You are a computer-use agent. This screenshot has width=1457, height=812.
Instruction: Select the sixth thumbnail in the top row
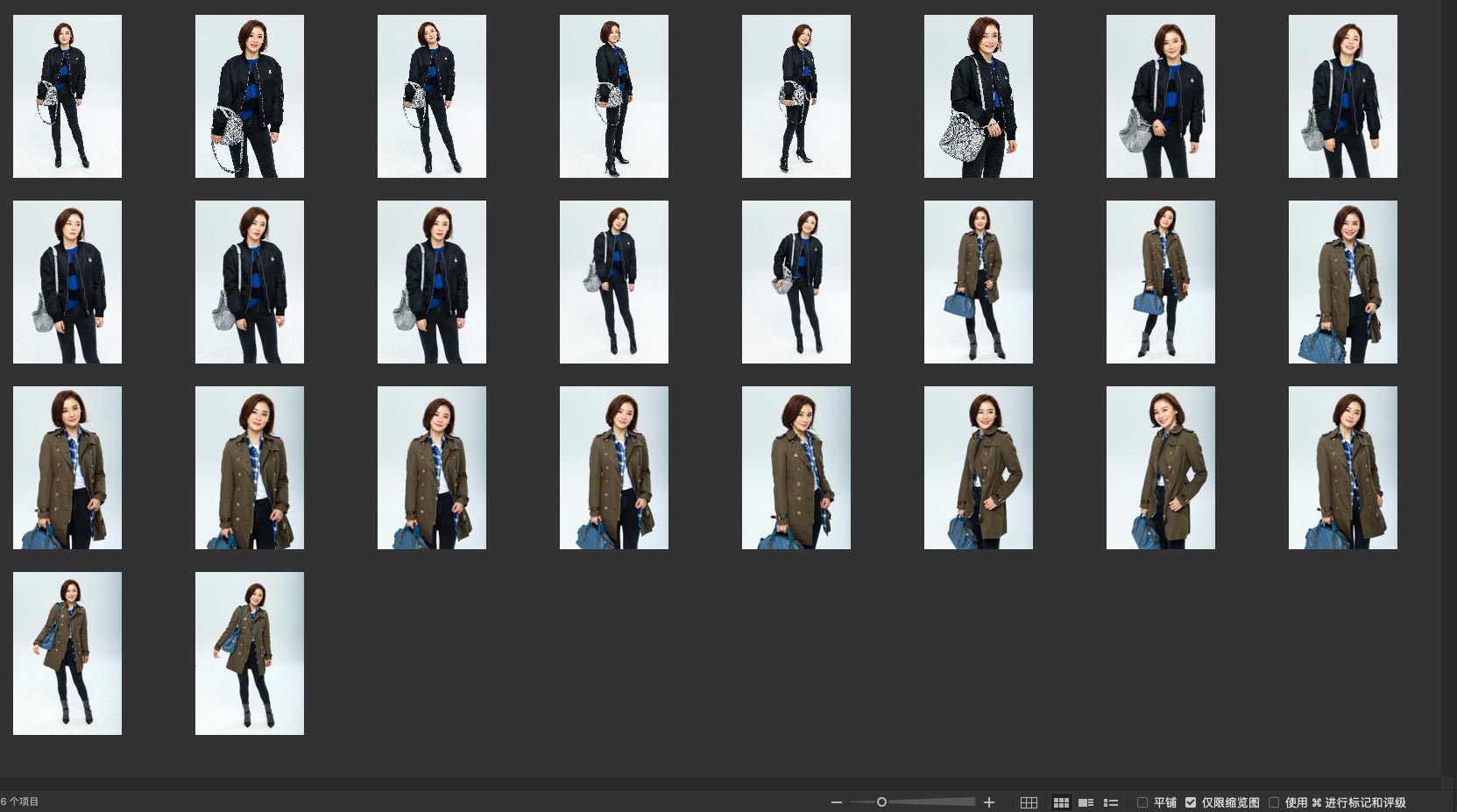tap(978, 96)
